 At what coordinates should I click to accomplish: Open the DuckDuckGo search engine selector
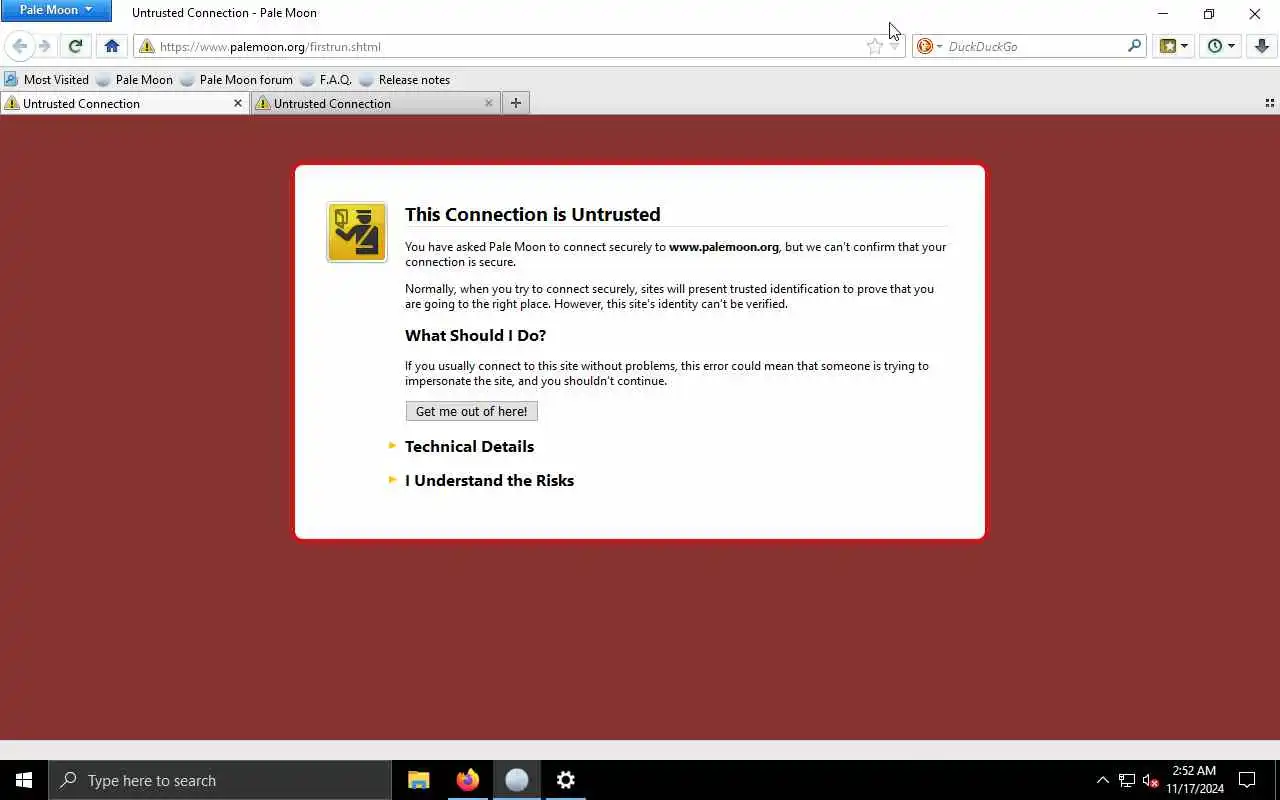coord(930,46)
